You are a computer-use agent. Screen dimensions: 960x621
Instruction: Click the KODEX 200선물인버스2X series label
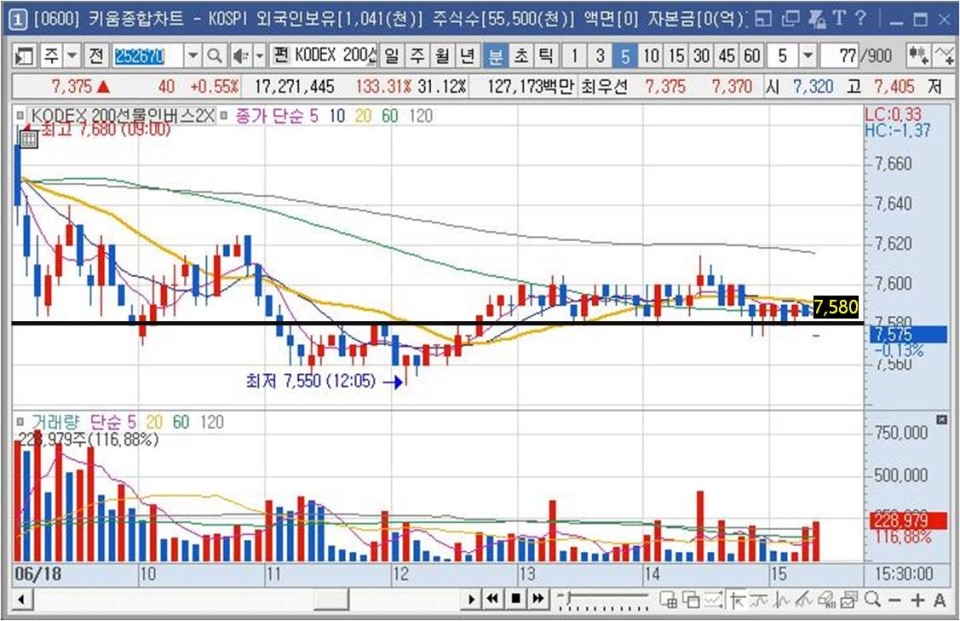[x=122, y=116]
